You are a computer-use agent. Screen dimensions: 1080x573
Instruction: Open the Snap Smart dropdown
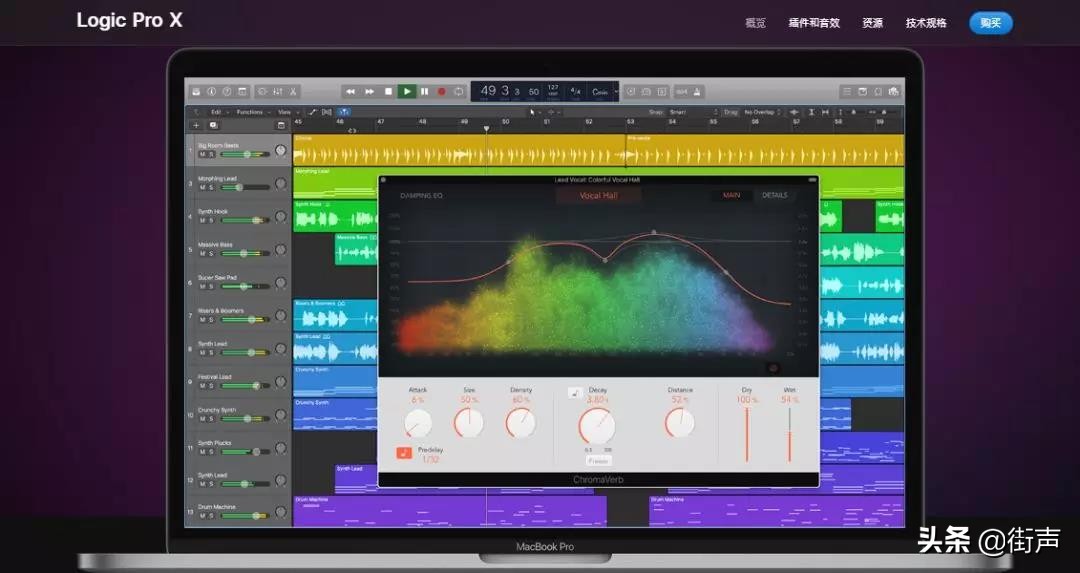tap(694, 112)
